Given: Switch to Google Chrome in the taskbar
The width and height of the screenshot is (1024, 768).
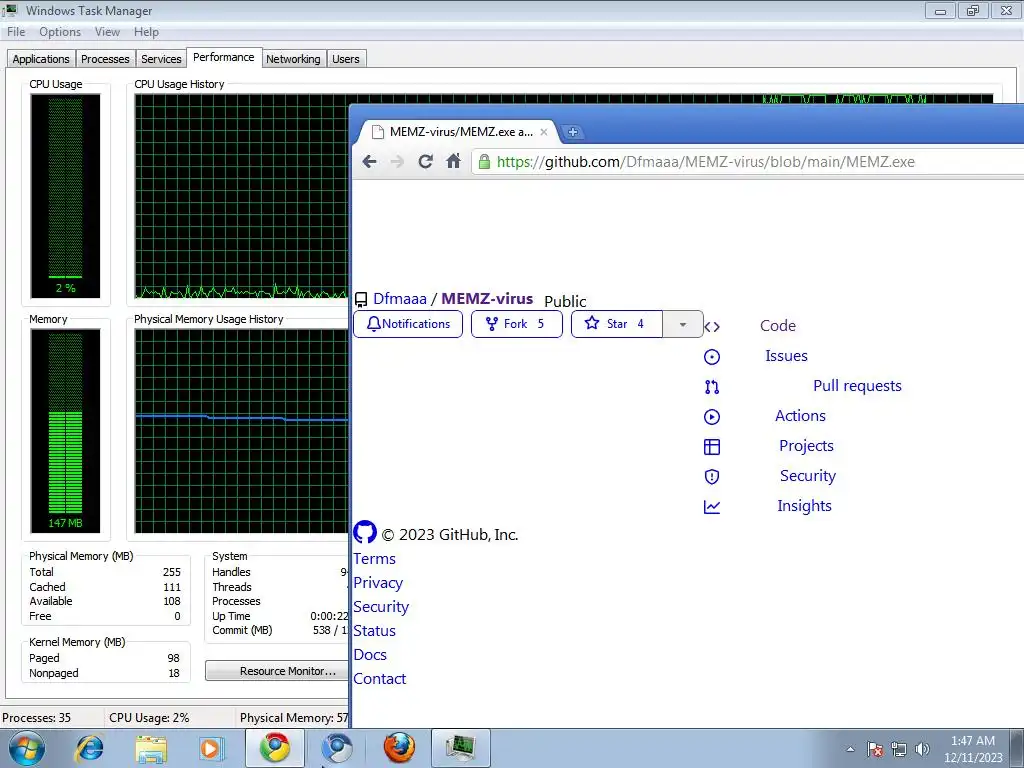Looking at the screenshot, I should coord(275,748).
